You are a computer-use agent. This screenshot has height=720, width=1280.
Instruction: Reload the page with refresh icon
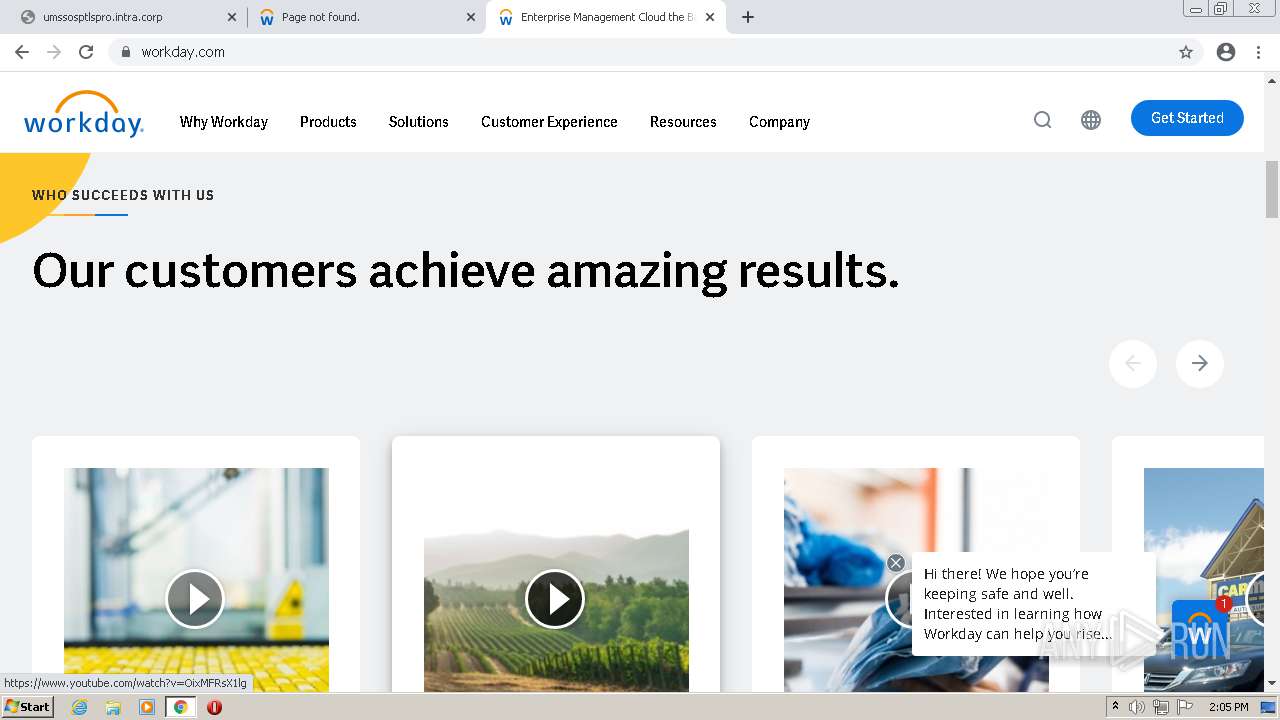click(86, 52)
